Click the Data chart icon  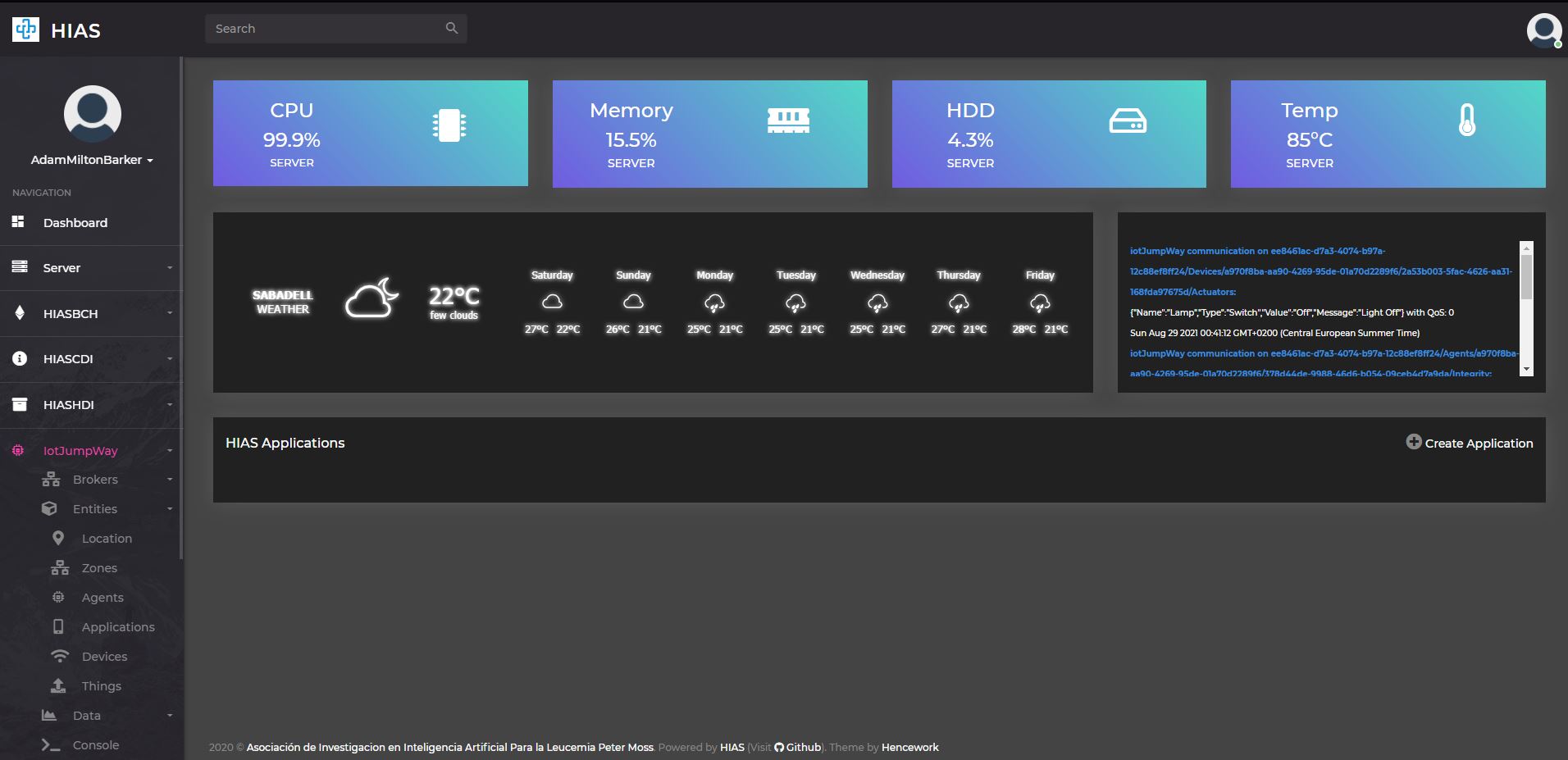[49, 715]
